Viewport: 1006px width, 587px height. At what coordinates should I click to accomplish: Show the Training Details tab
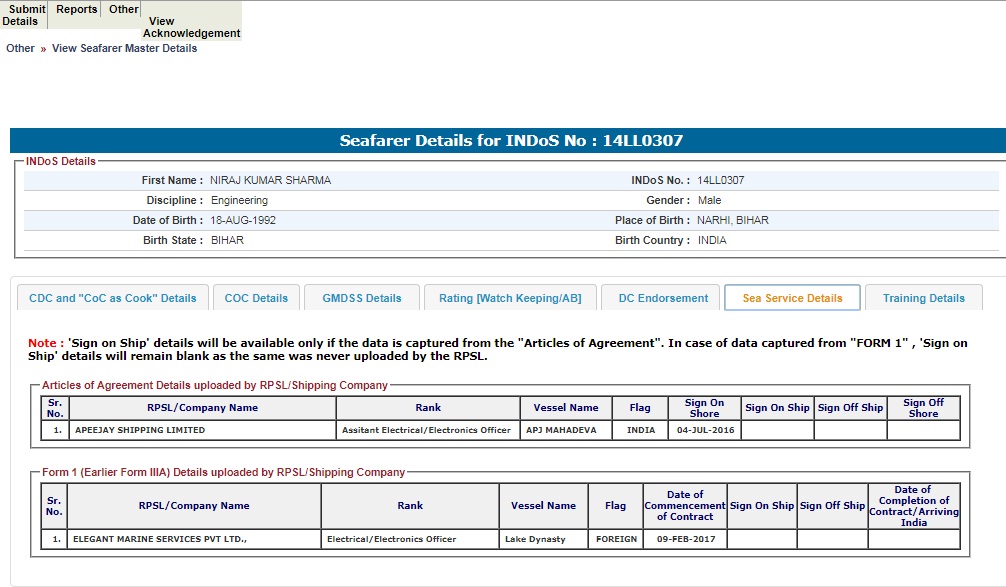(923, 298)
